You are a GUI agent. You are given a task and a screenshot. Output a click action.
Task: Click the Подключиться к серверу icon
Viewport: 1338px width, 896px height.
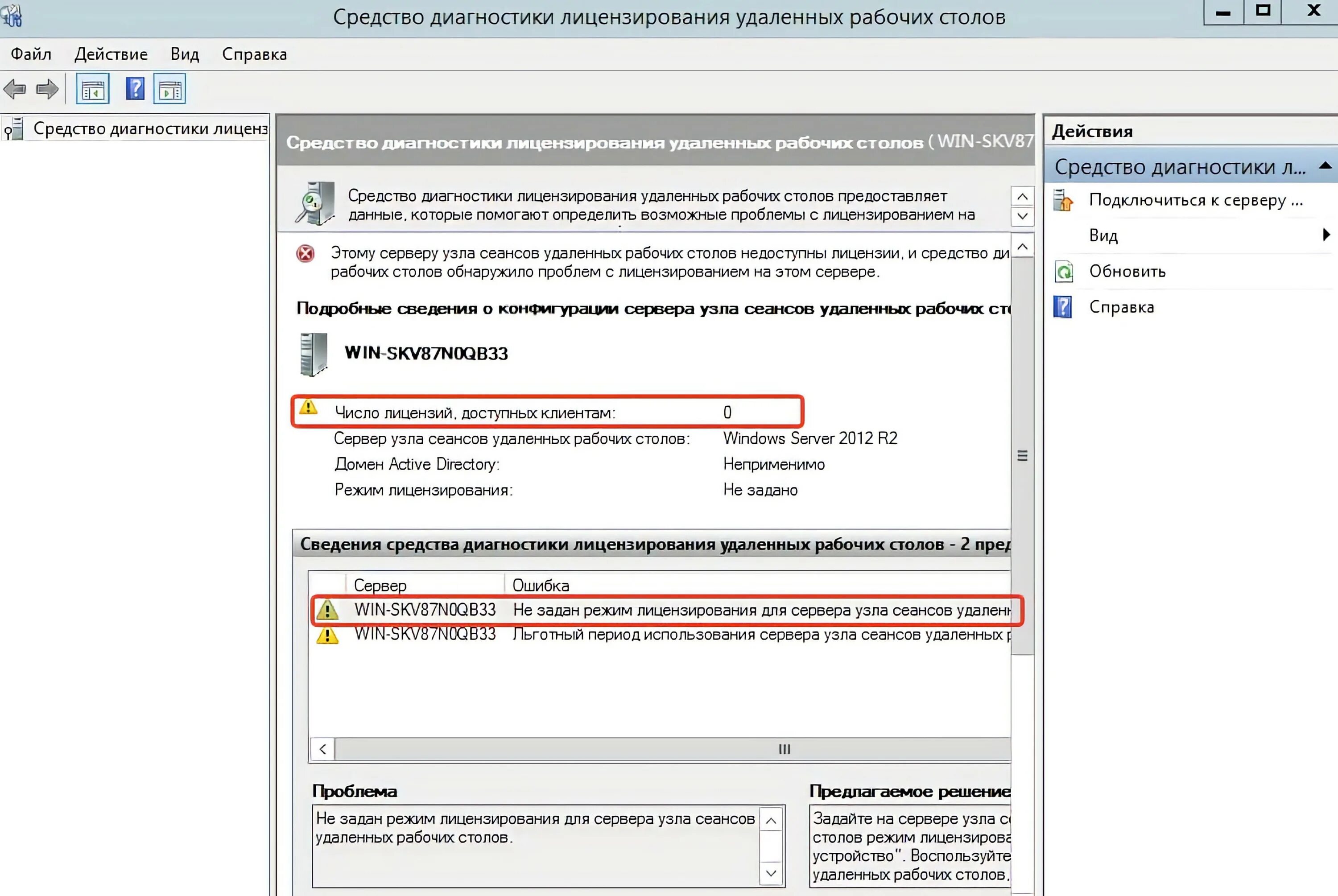1063,201
